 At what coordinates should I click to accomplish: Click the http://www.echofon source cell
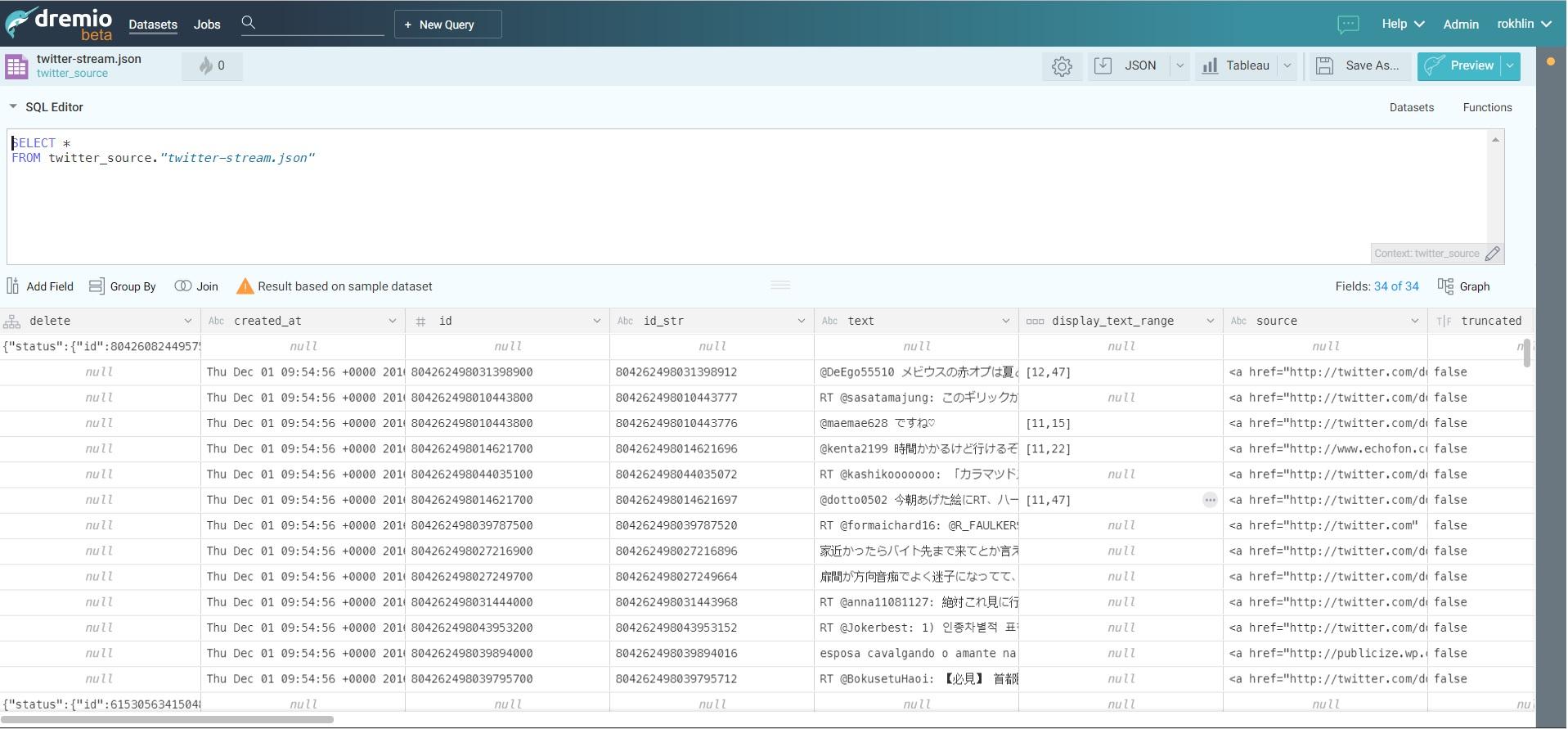[x=1325, y=448]
